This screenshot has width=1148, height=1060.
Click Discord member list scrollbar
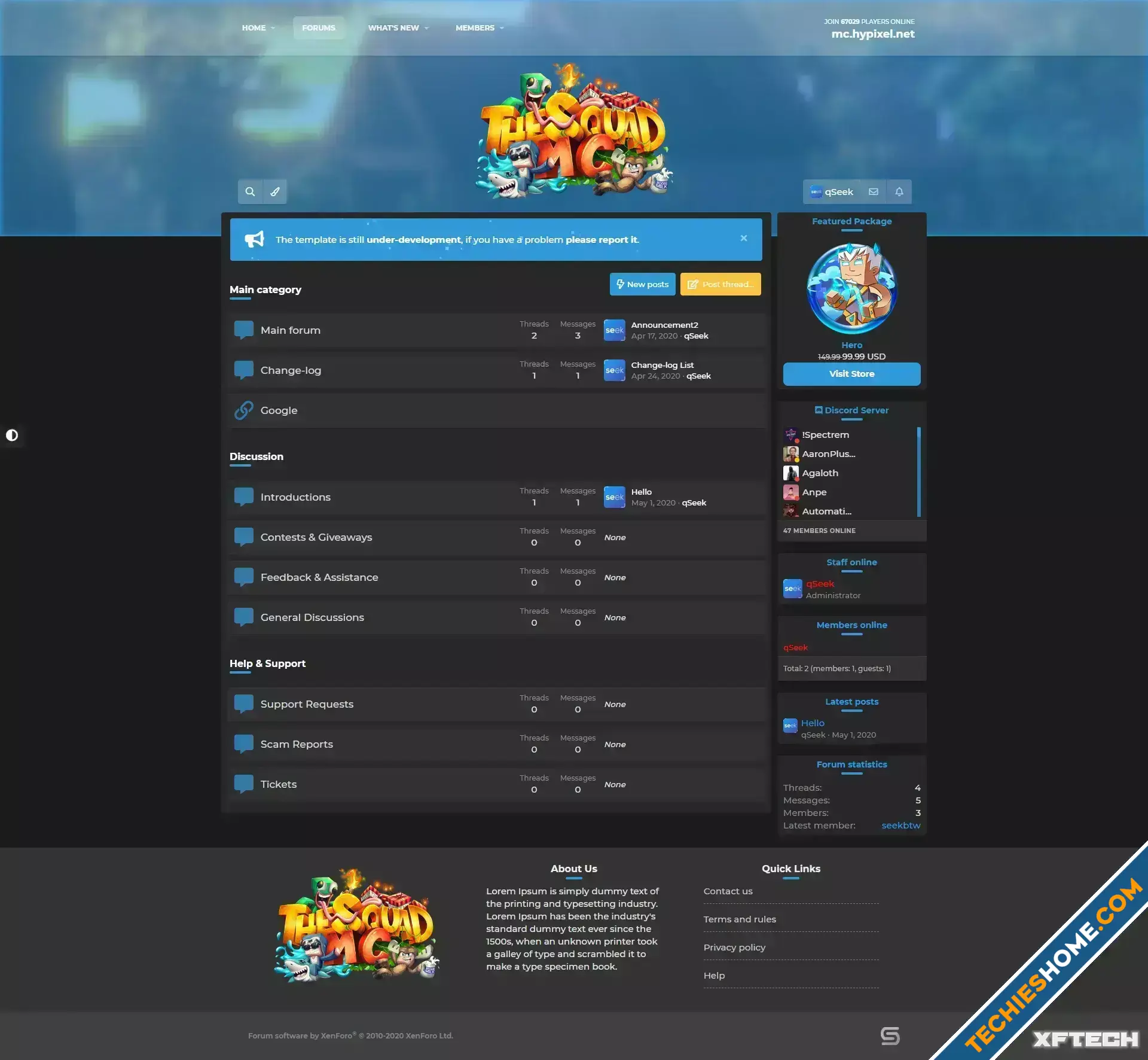point(919,472)
